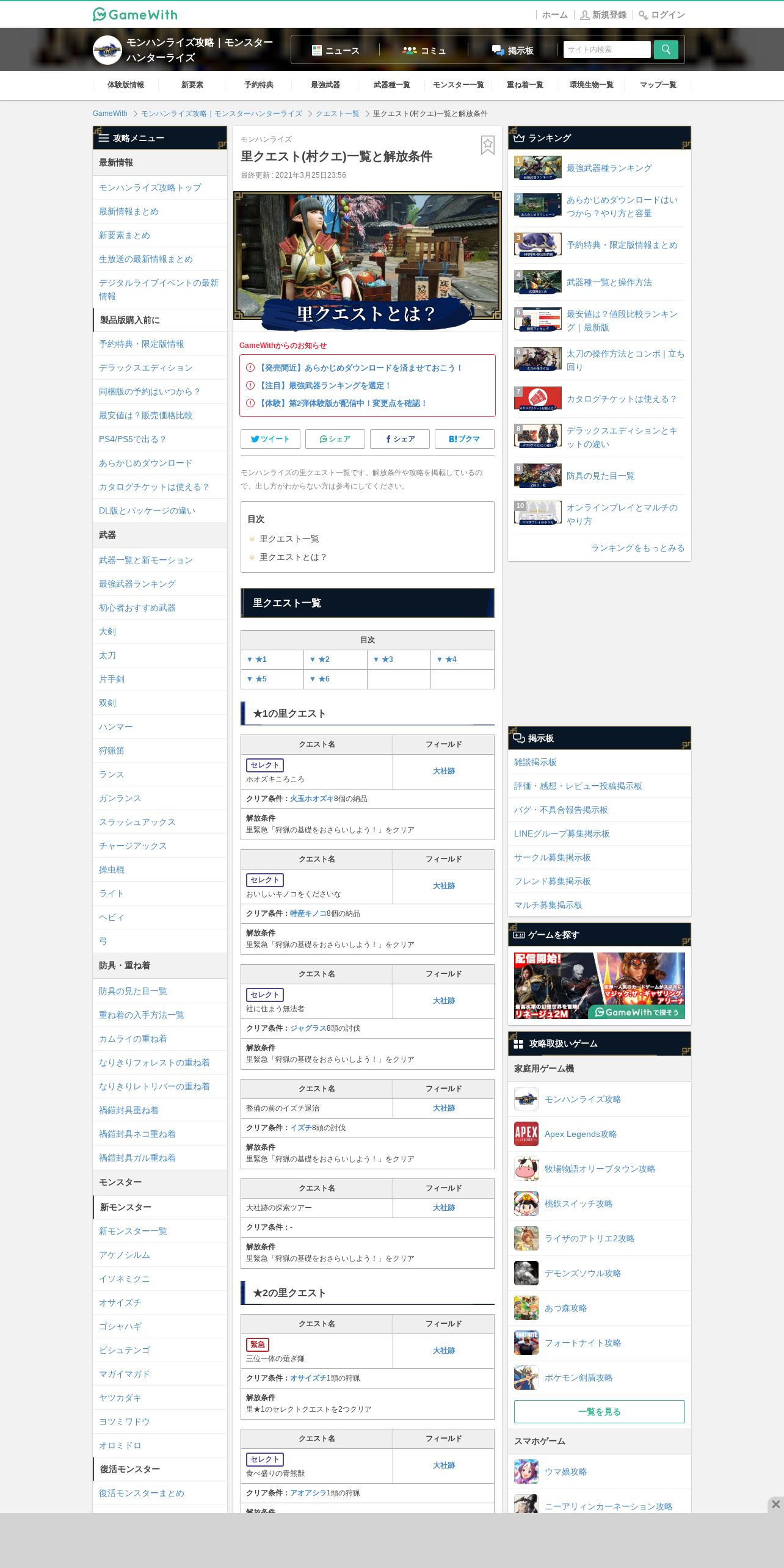This screenshot has height=1568, width=784.
Task: Click the 桃鉄スイッチ攻略 icon
Action: (x=526, y=1203)
